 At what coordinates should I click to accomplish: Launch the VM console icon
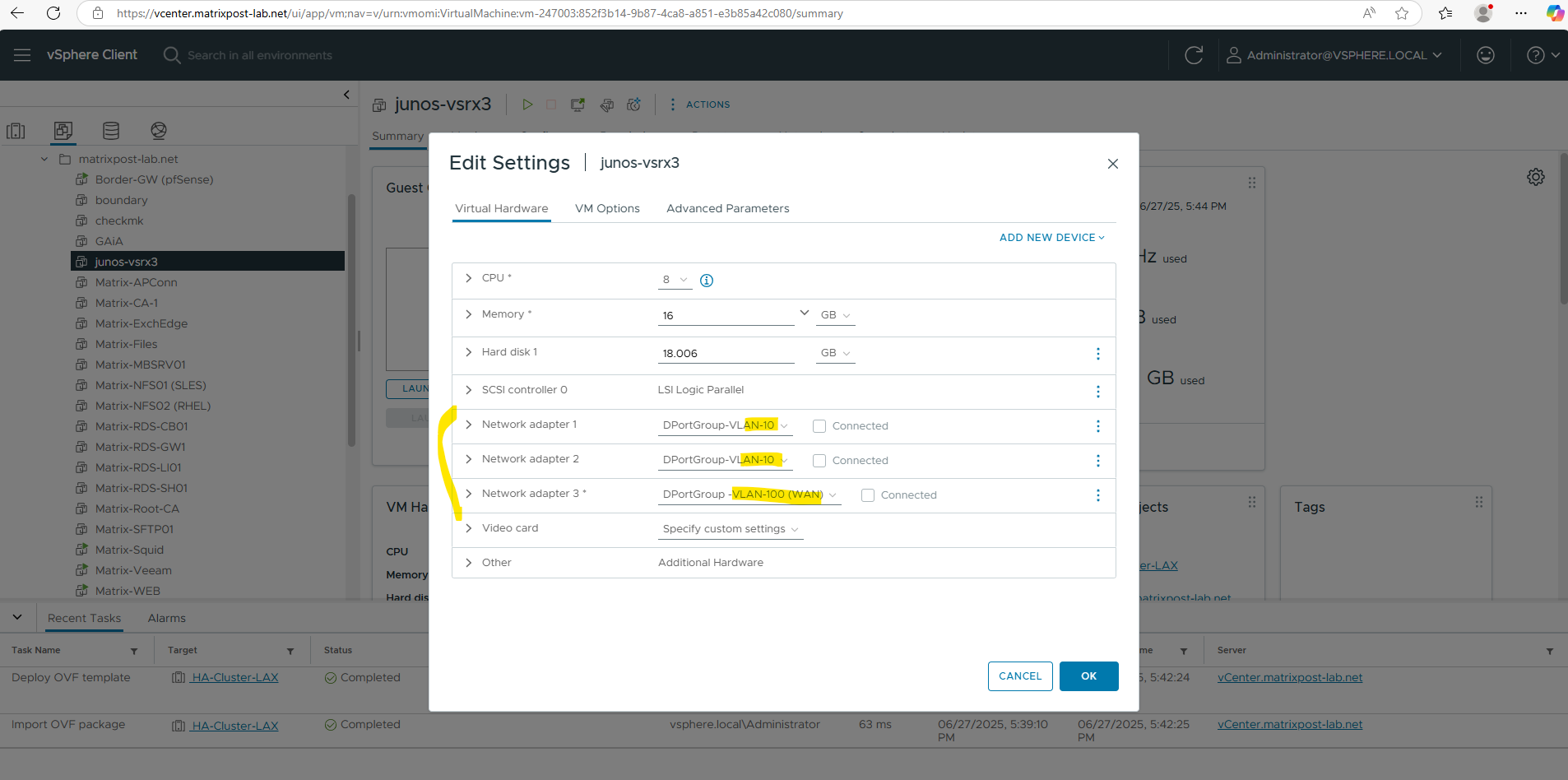point(578,104)
